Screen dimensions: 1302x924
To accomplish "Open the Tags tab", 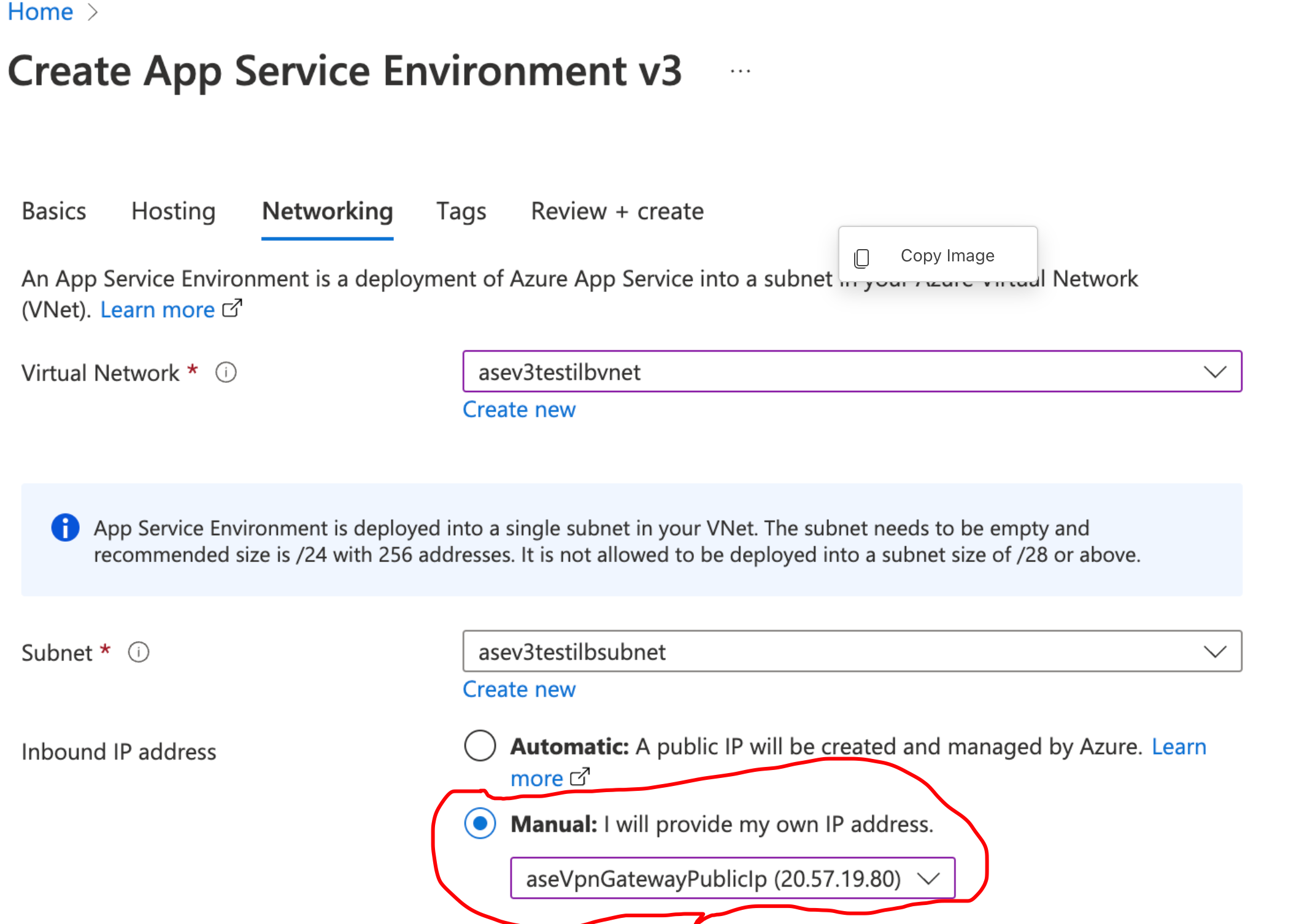I will [461, 211].
